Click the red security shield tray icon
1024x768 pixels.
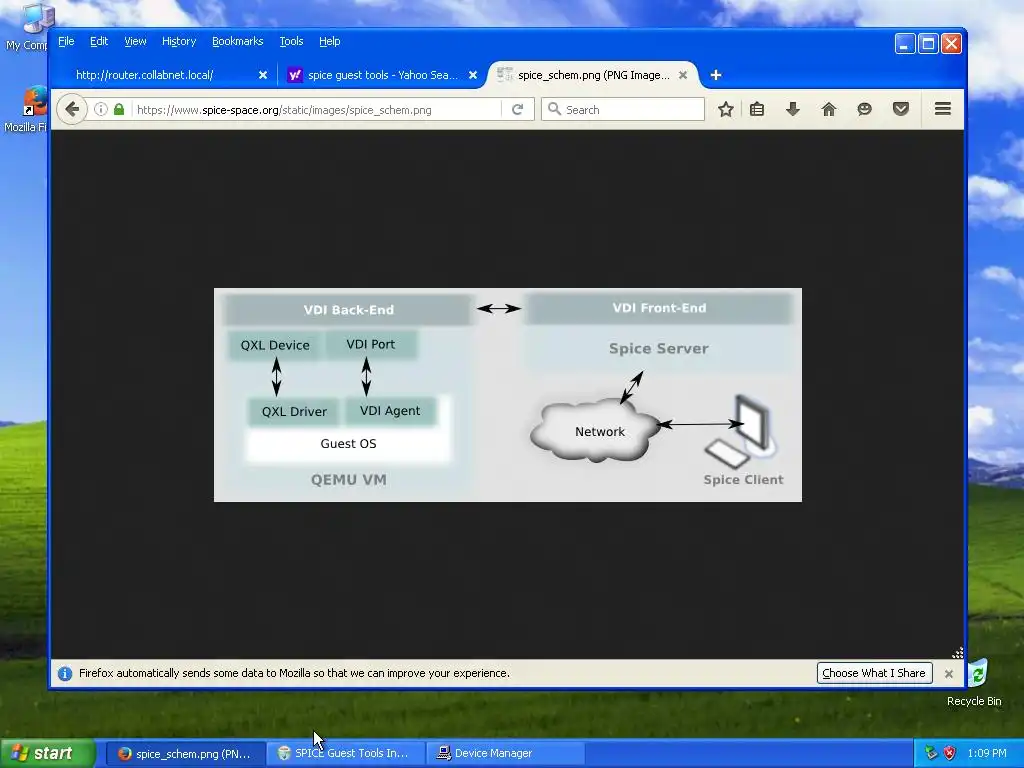pos(950,753)
